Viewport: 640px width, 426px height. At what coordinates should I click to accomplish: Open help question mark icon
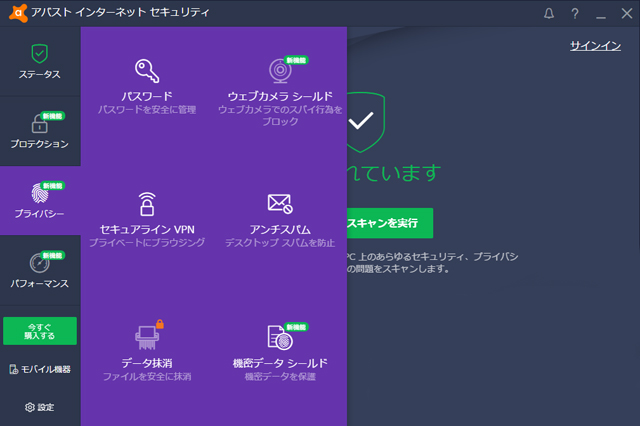point(575,14)
